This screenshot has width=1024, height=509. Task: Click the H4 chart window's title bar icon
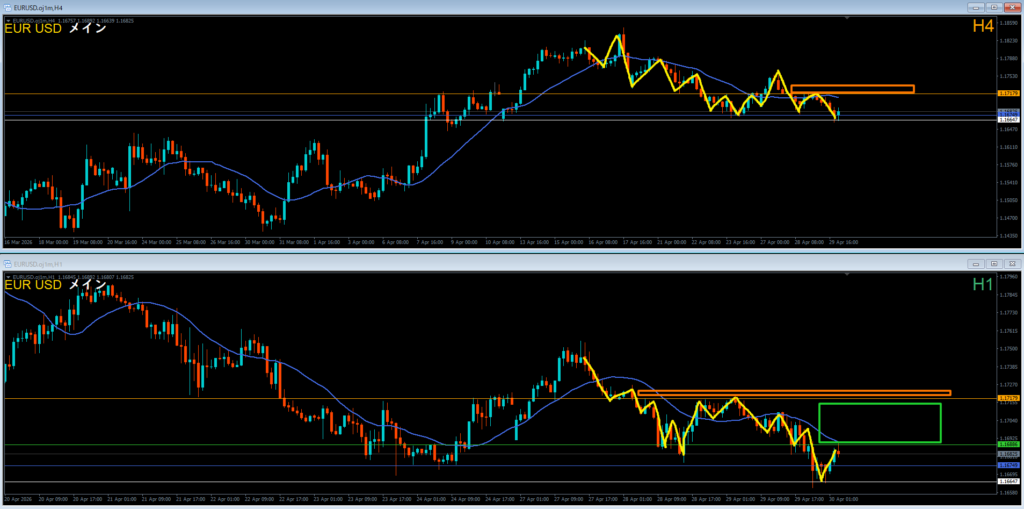click(8, 7)
